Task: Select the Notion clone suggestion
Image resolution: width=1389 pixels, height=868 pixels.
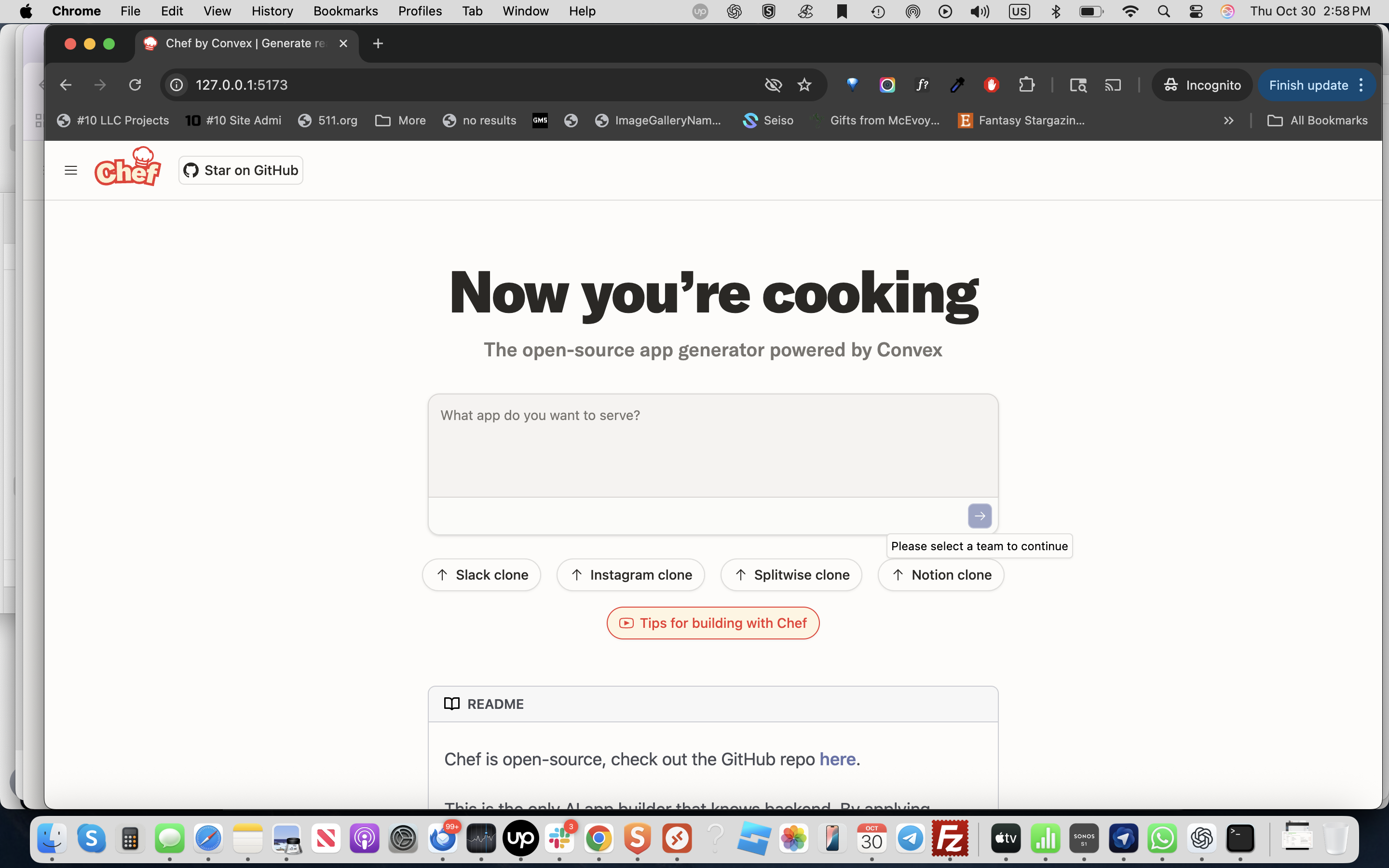Action: click(x=941, y=575)
